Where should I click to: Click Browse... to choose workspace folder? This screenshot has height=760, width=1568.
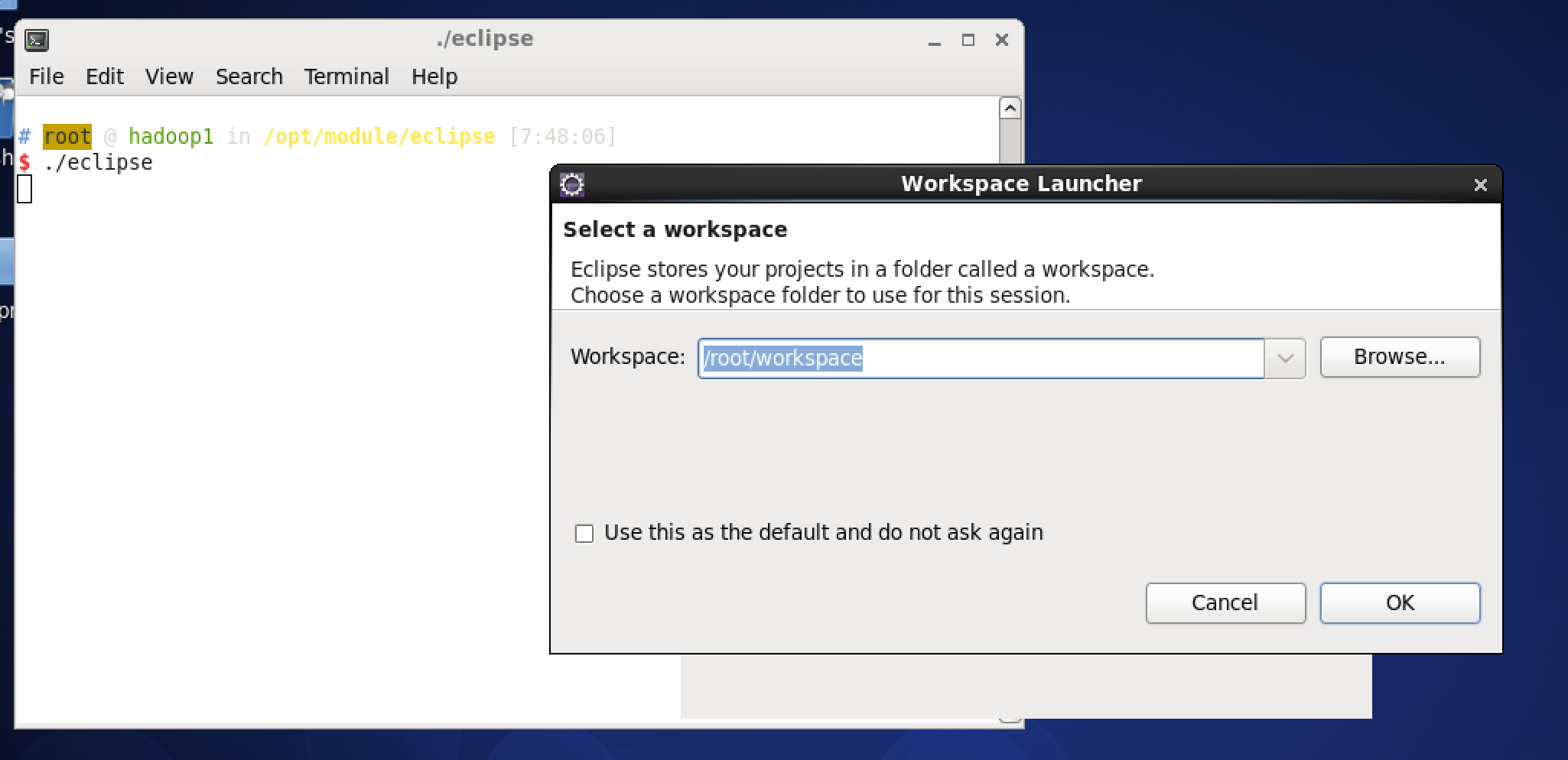pos(1400,357)
